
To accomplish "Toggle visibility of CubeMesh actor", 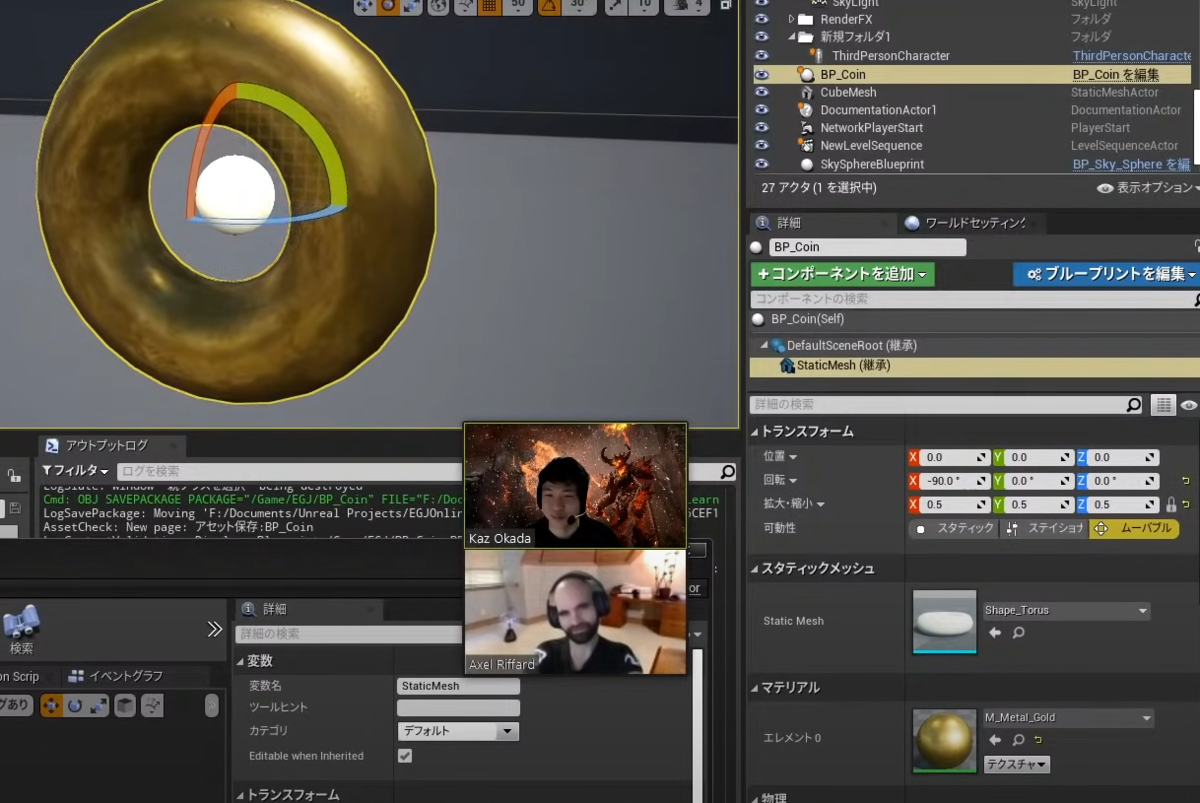I will pyautogui.click(x=762, y=92).
